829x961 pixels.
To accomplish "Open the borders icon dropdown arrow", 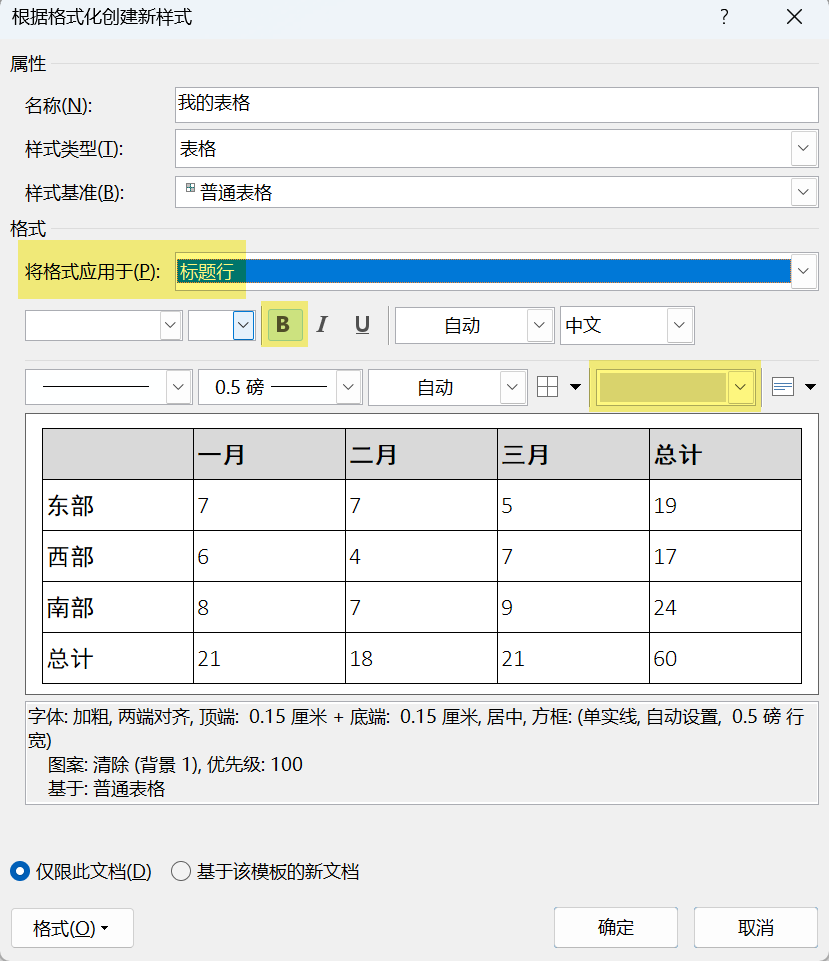I will click(575, 387).
